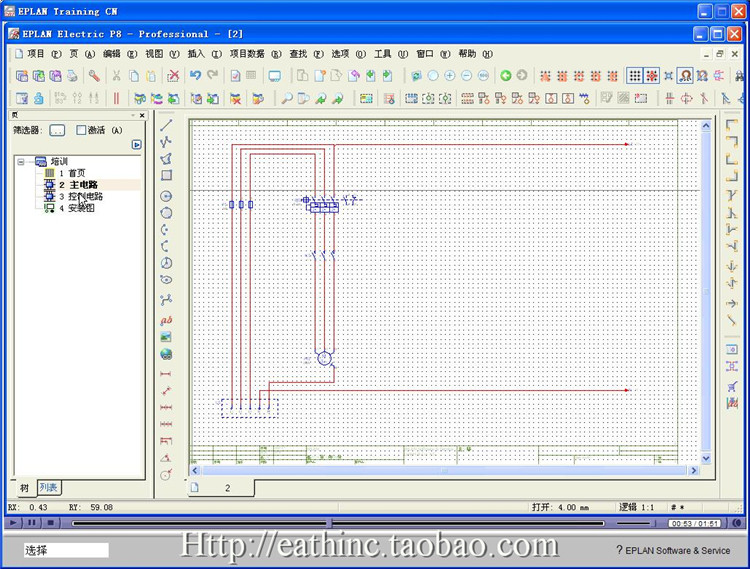Select page 1 首页 in tree
Viewport: 750px width, 569px height.
coord(72,173)
